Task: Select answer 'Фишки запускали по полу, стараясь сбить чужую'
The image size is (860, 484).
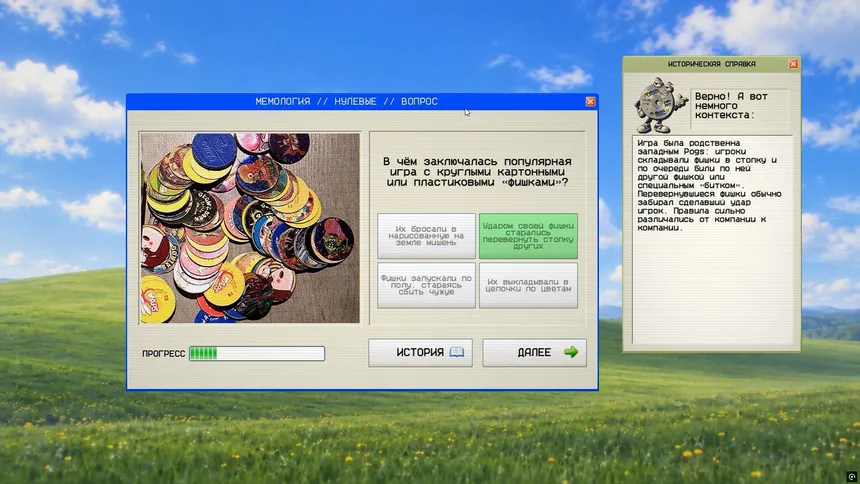Action: click(x=426, y=285)
